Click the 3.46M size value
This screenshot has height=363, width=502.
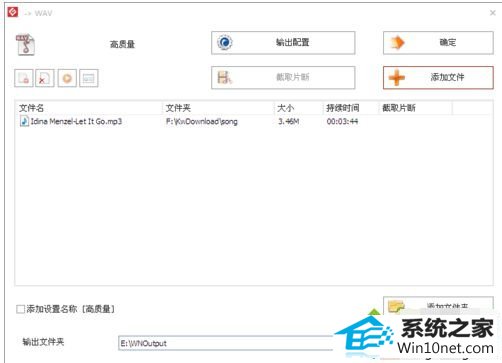289,121
